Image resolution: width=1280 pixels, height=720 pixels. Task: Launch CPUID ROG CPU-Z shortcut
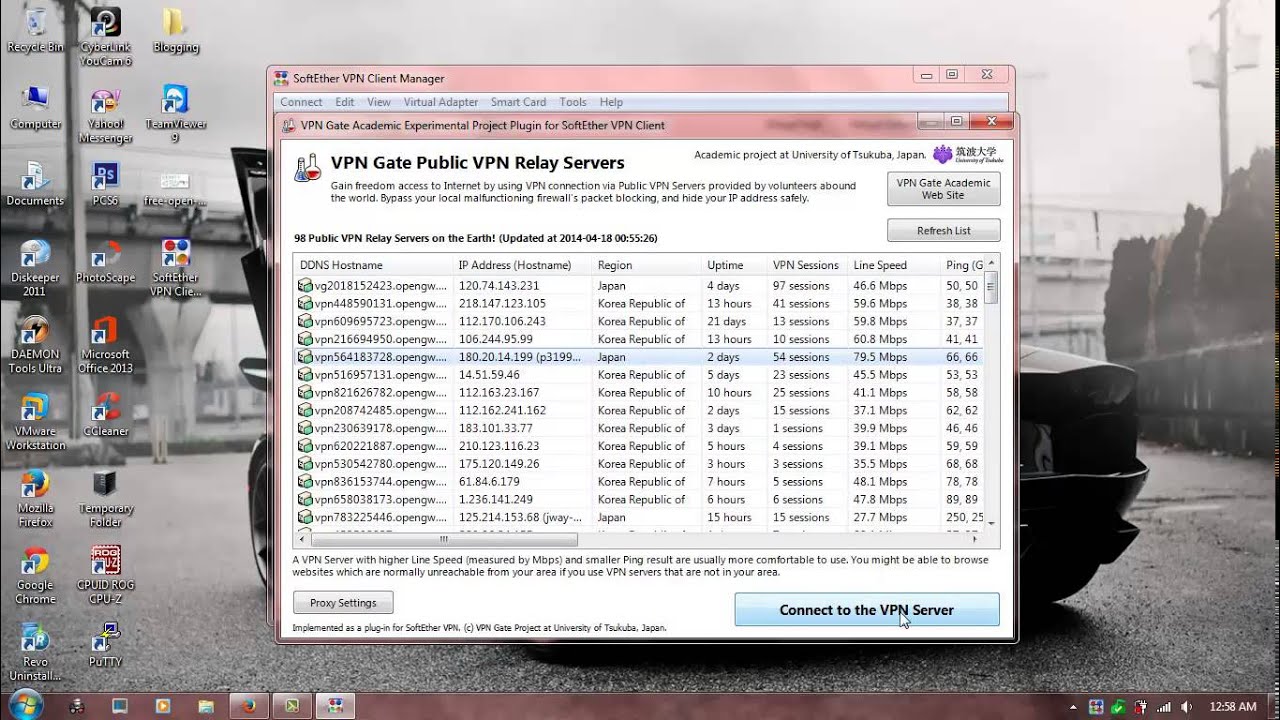point(105,575)
